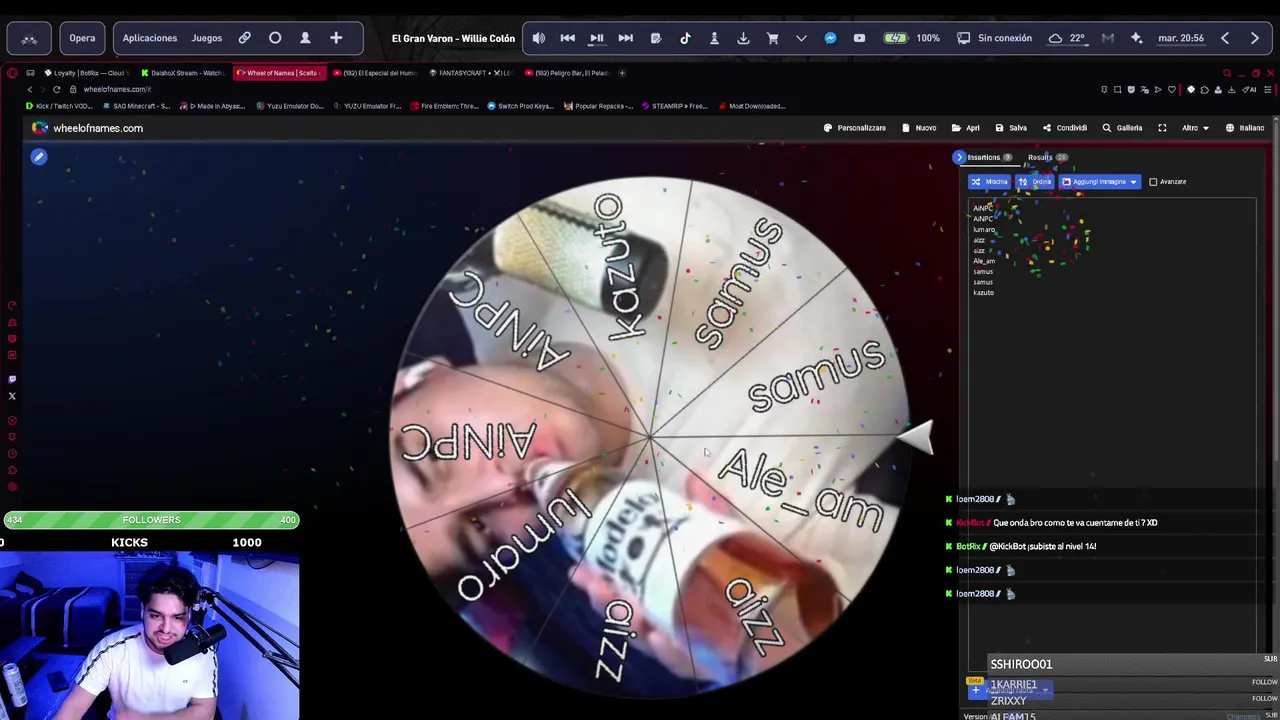
Task: Open the downloads icon in top bar
Action: (x=743, y=38)
